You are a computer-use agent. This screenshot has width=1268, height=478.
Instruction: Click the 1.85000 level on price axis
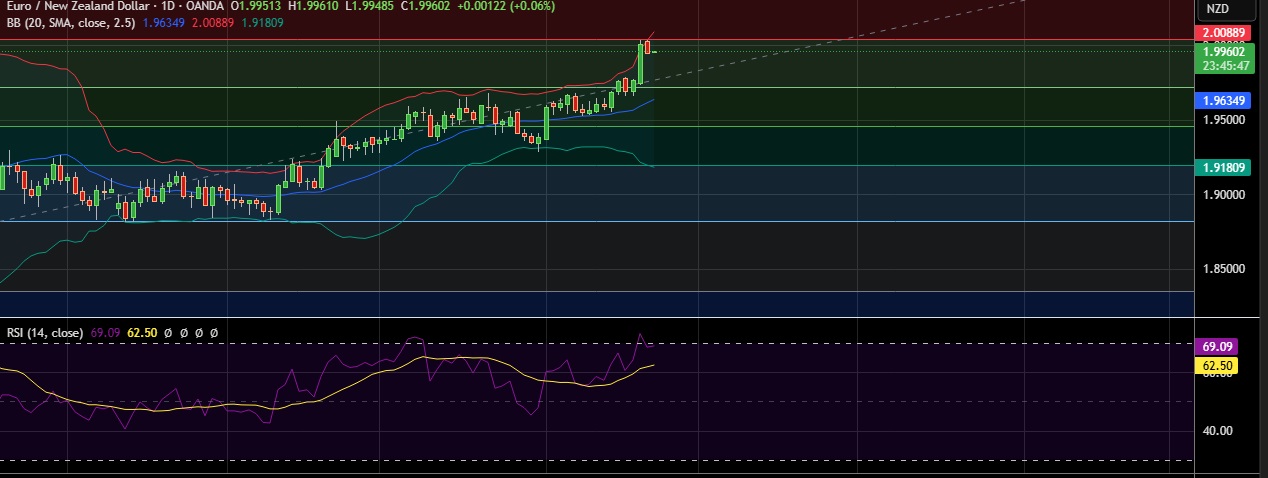(x=1223, y=269)
